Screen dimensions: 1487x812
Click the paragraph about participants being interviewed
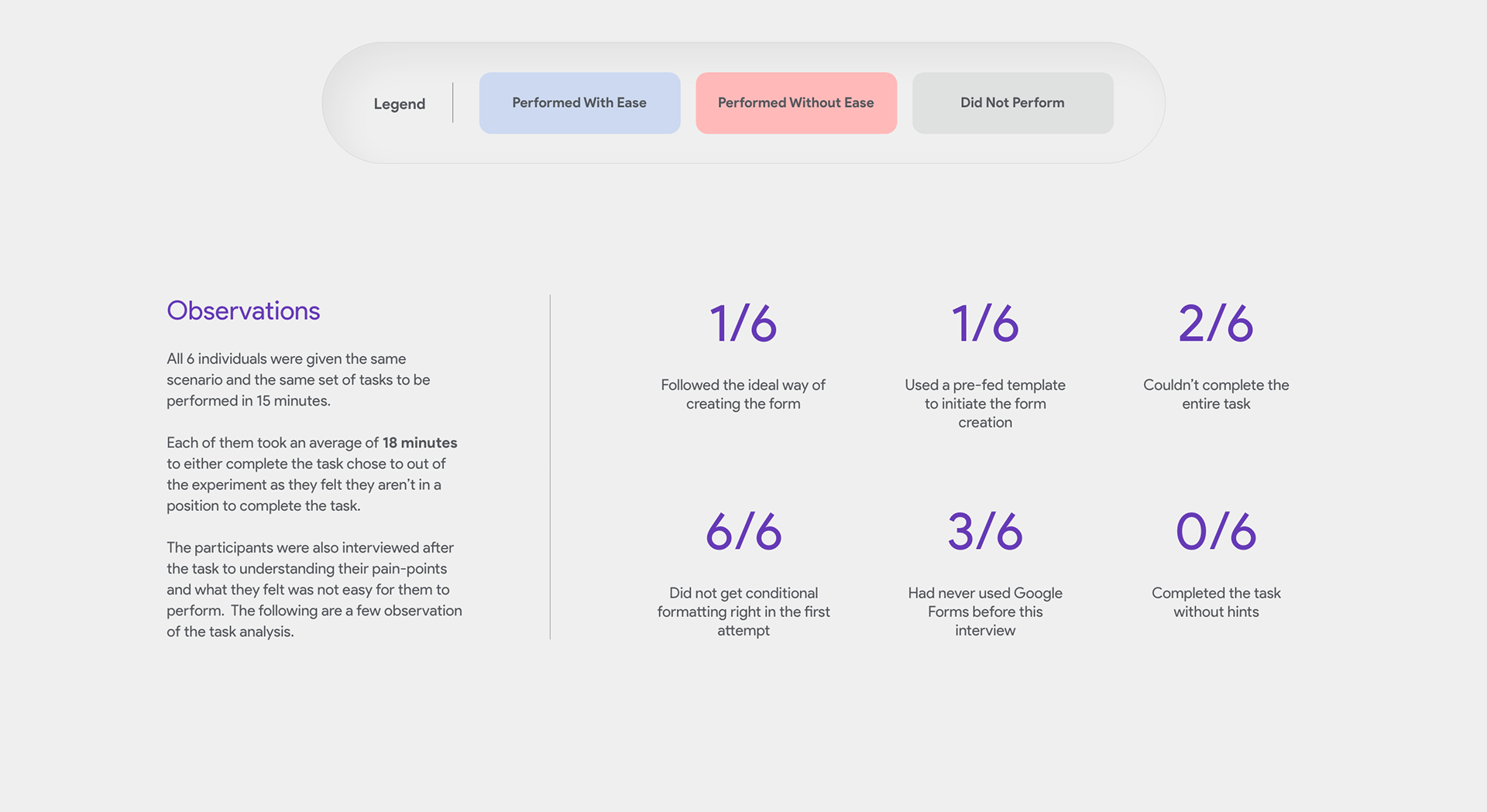pos(314,589)
